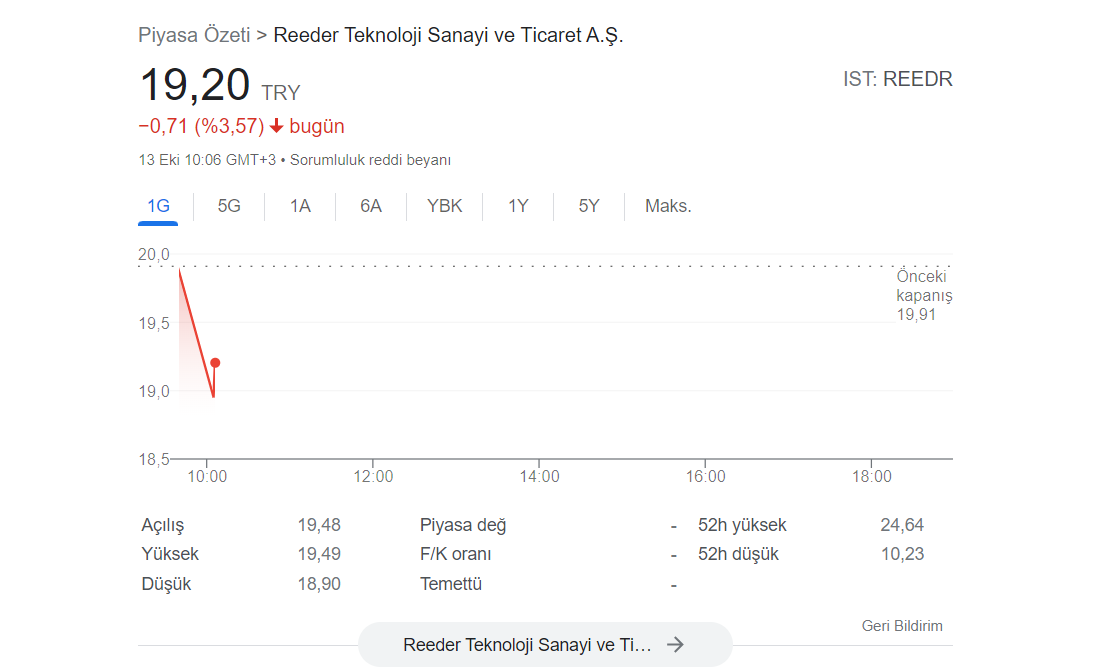View the 5Y five-year chart
This screenshot has width=1114, height=670.
[x=589, y=206]
